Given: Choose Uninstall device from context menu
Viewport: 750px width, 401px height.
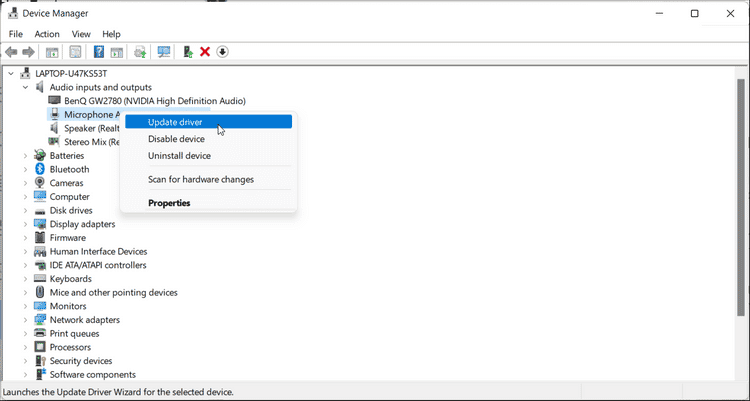Looking at the screenshot, I should pos(209,156).
